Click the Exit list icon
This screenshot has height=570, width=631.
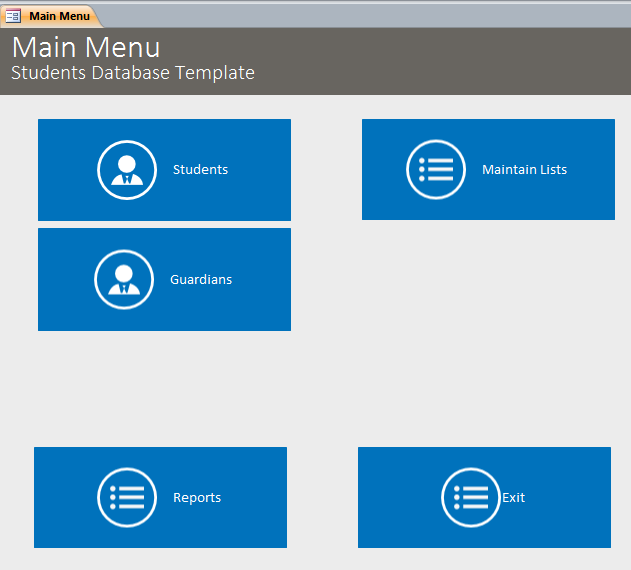pyautogui.click(x=471, y=498)
